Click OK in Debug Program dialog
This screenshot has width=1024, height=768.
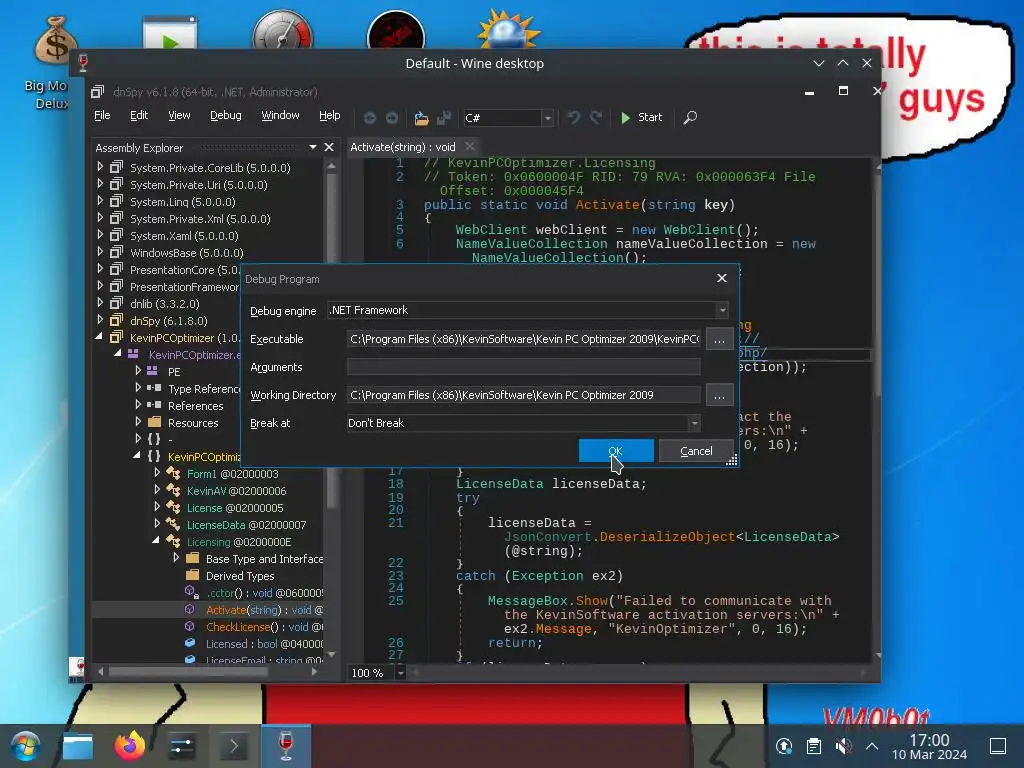(616, 451)
